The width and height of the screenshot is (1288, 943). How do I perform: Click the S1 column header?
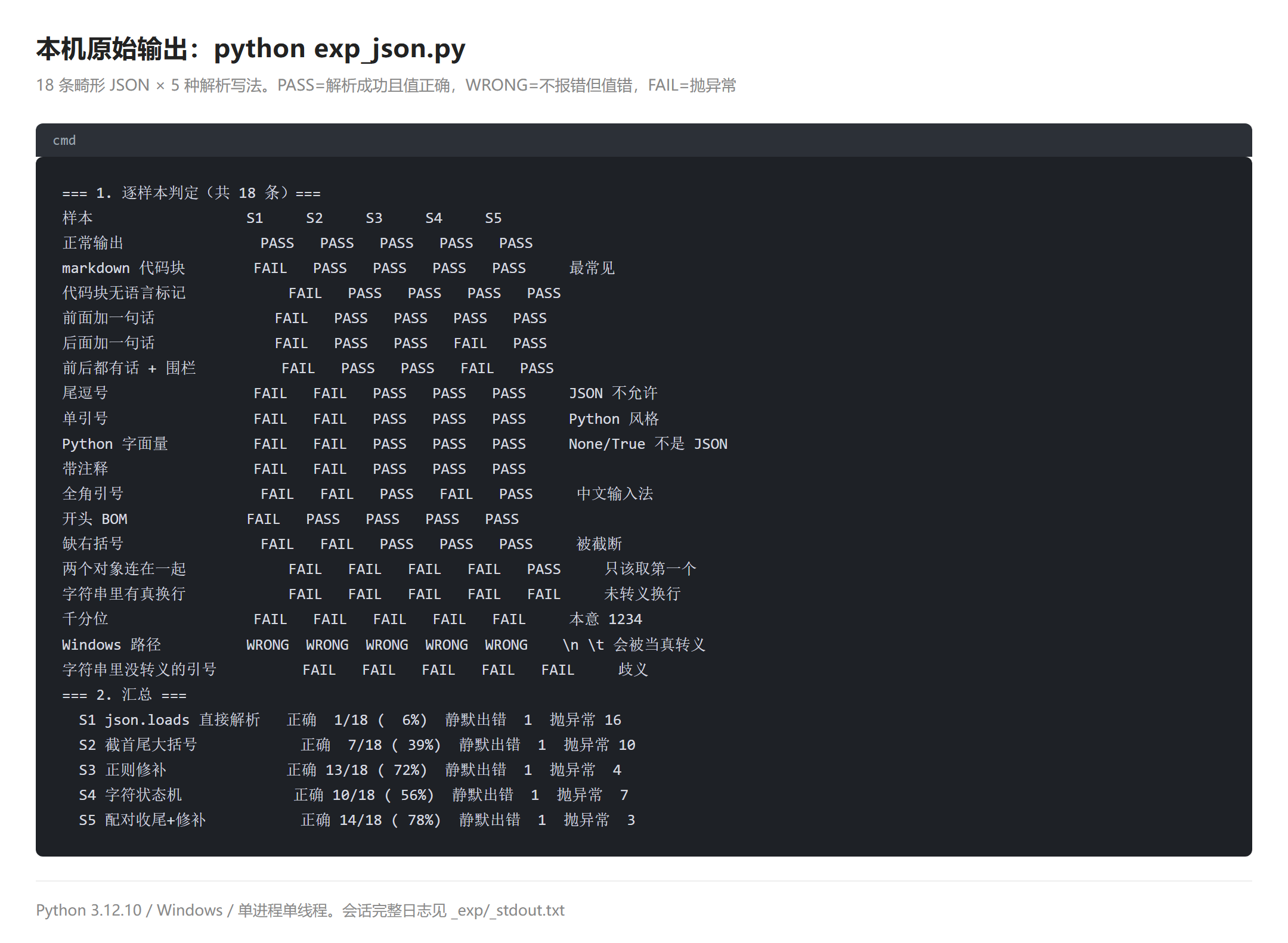[x=255, y=218]
